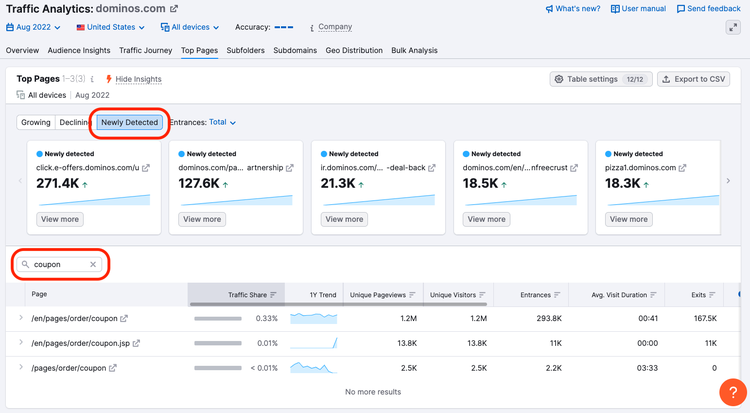Image resolution: width=750 pixels, height=413 pixels.
Task: Open What's new link
Action: [573, 9]
